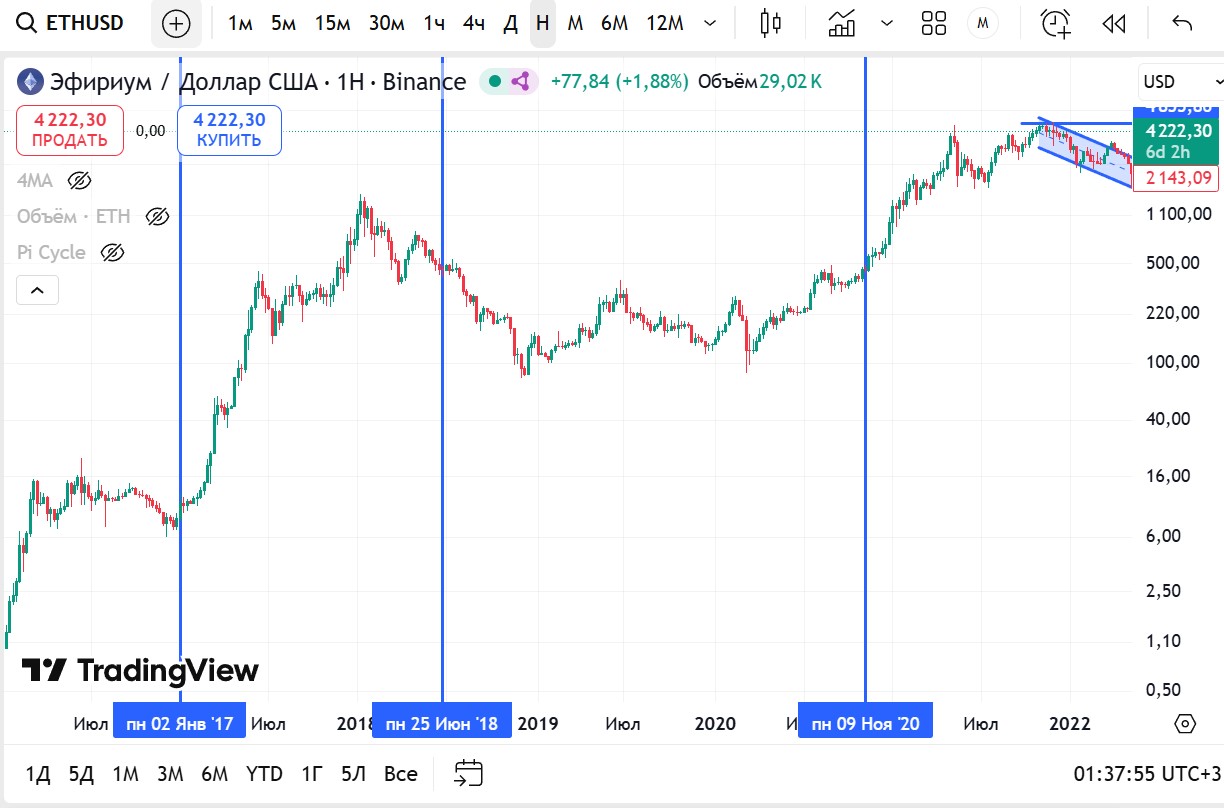Toggle the Pi Cycle indicator eye
Screen dimensions: 1224x808
(113, 253)
